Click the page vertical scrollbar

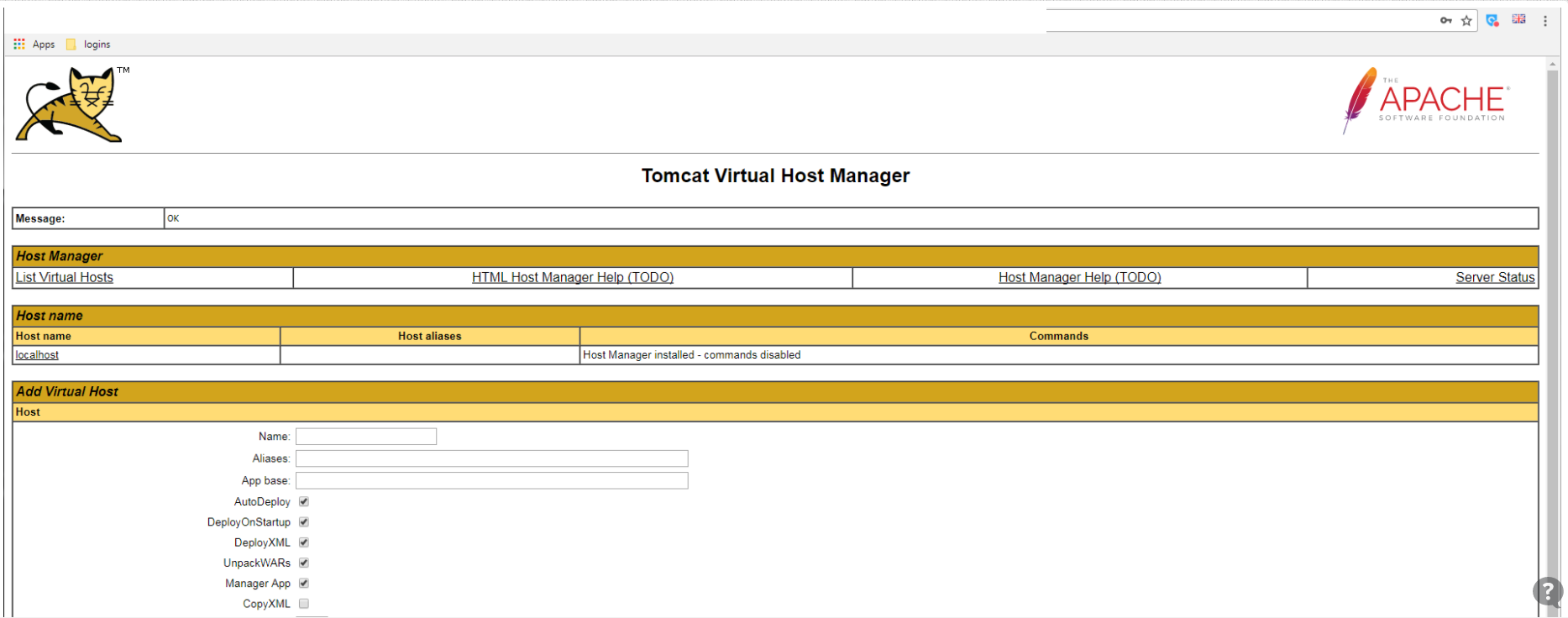(x=1553, y=336)
